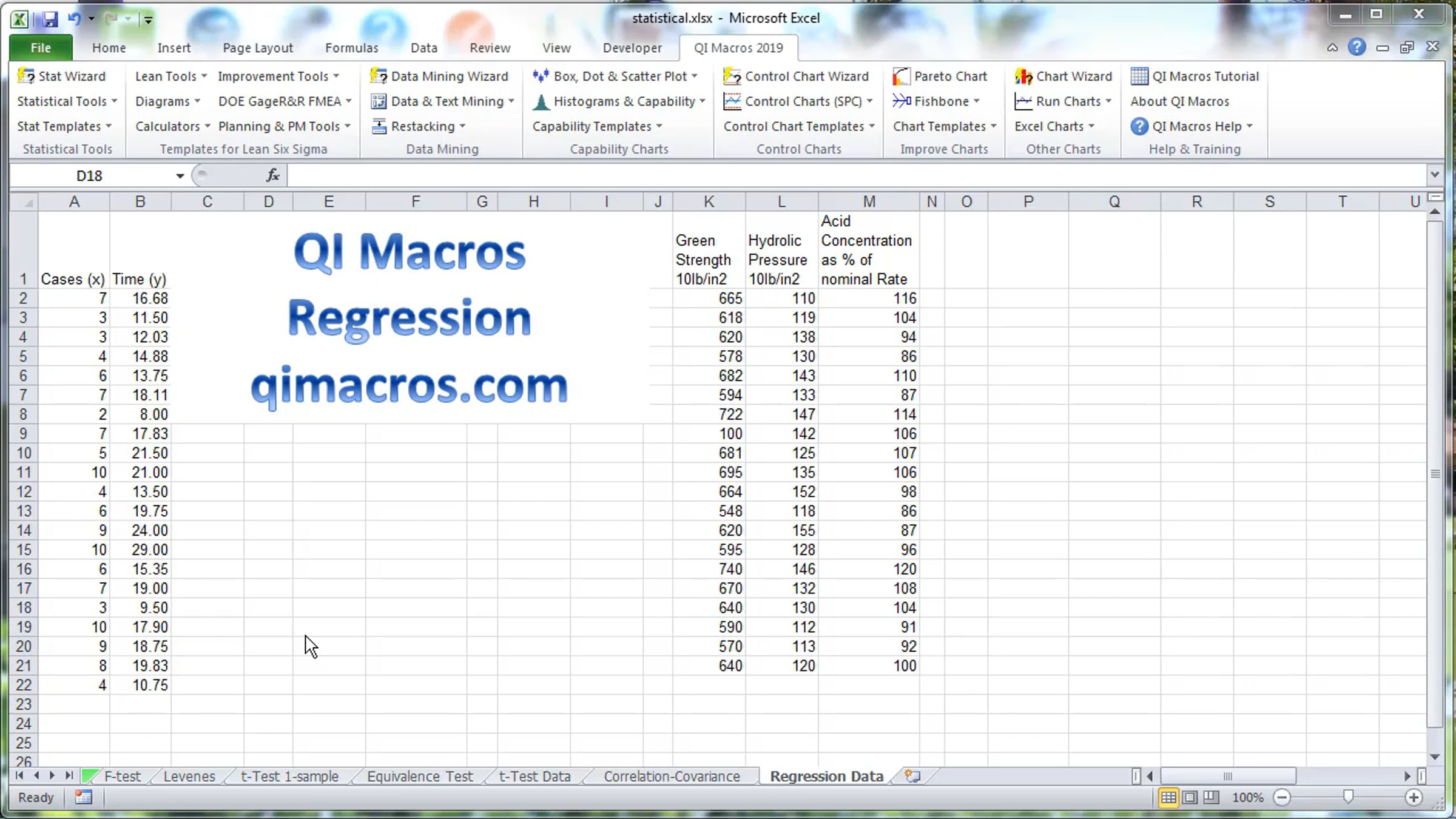The image size is (1456, 819).
Task: Open the QI Macros Tutorial
Action: pos(1195,76)
